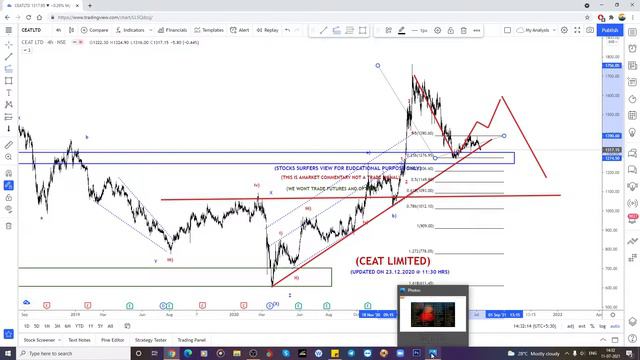Select the trend line tool in left sidebar

pos(9,57)
